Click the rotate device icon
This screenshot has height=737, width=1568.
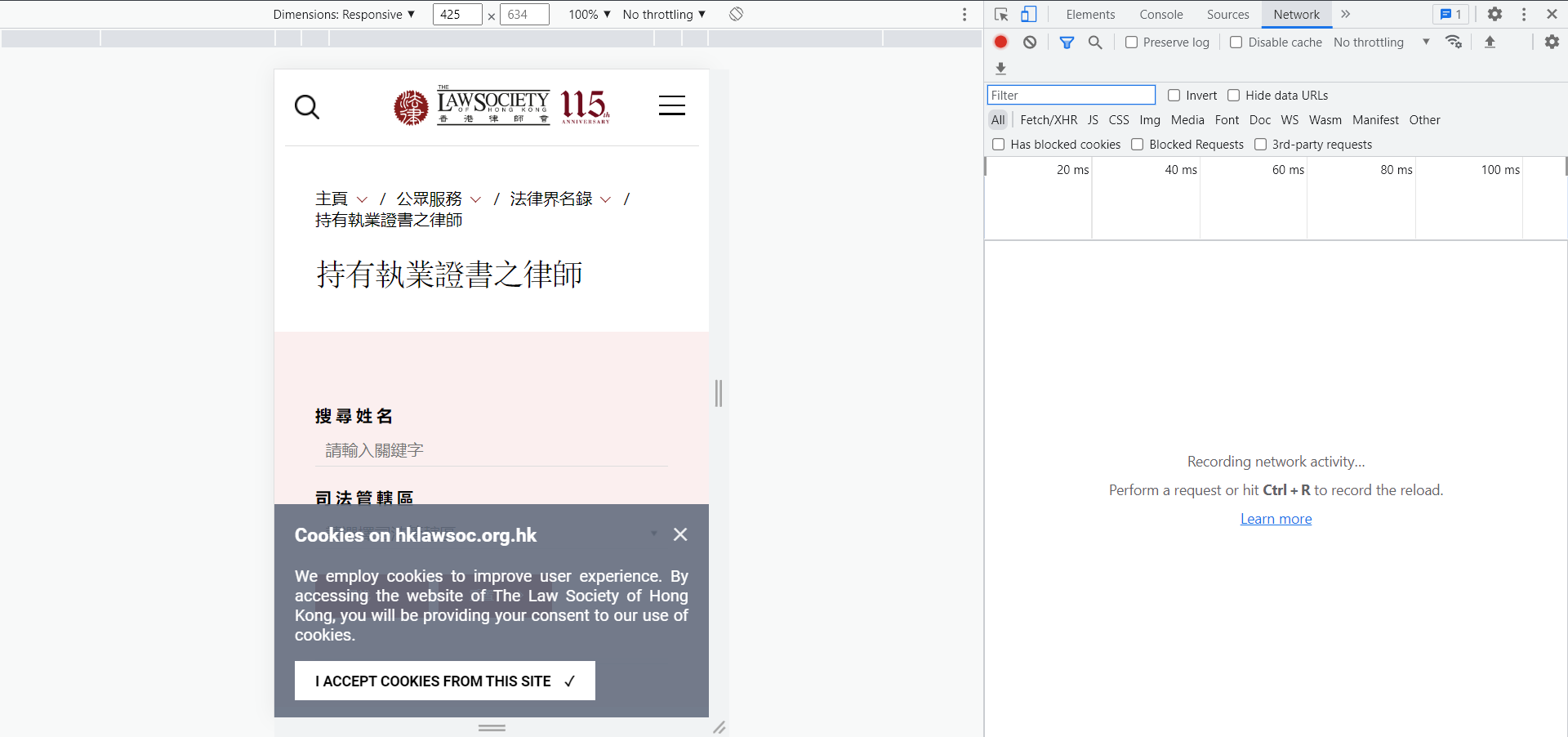736,14
